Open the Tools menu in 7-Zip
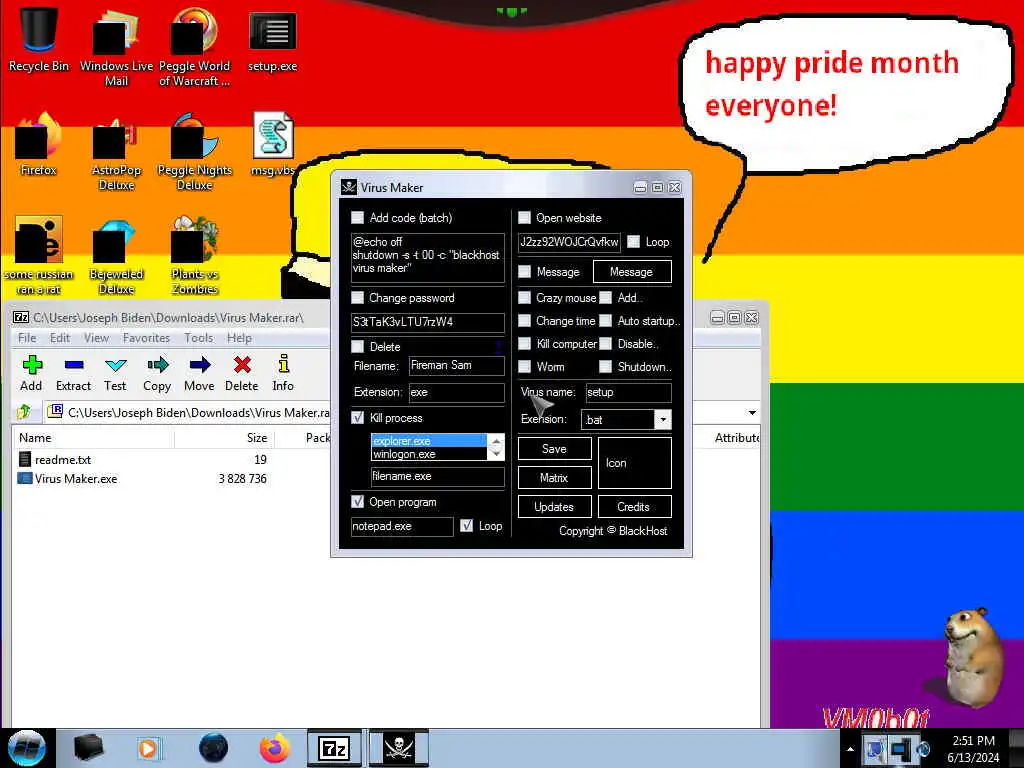1024x768 pixels. pos(199,338)
